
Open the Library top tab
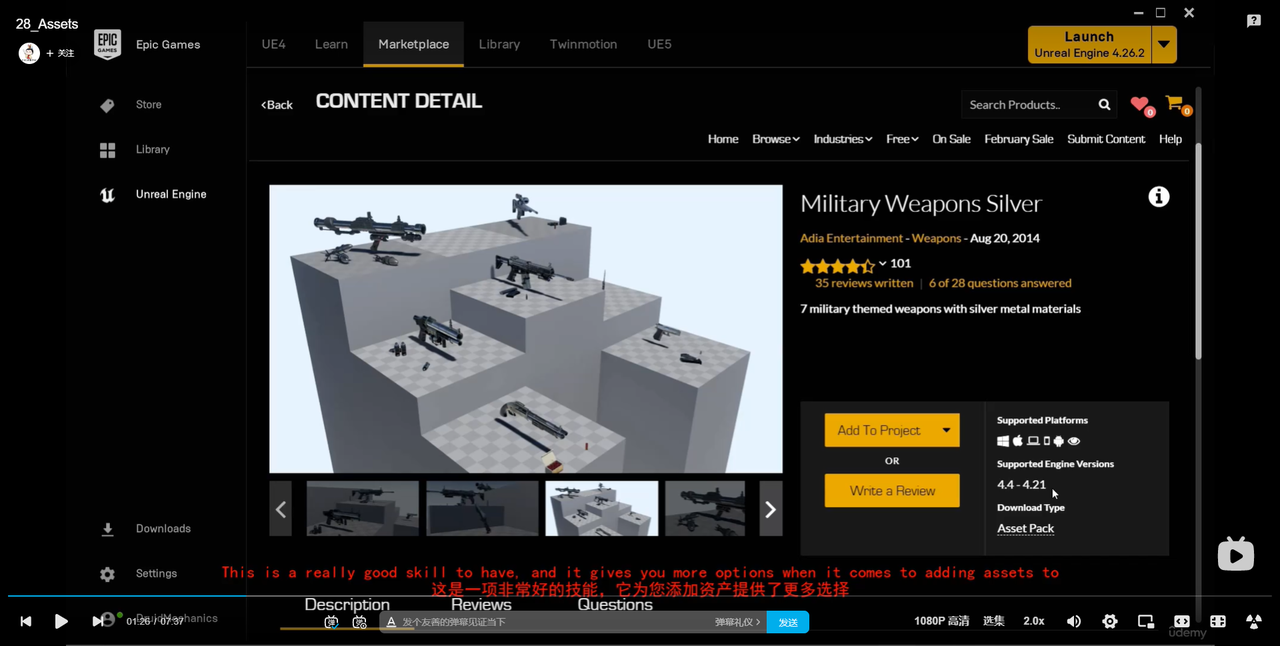click(x=499, y=45)
